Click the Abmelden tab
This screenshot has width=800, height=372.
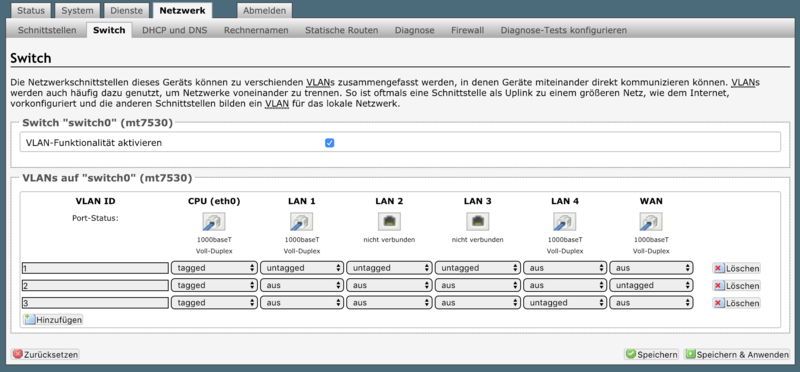click(x=264, y=10)
